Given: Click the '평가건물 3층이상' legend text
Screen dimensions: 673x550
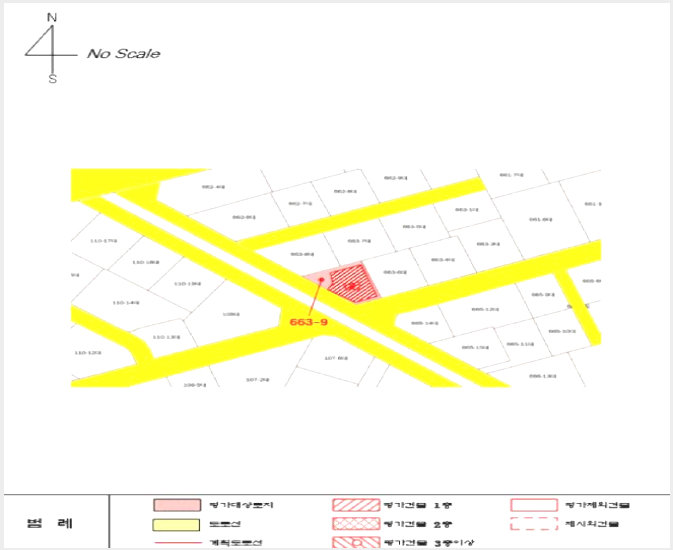Looking at the screenshot, I should pyautogui.click(x=429, y=543).
